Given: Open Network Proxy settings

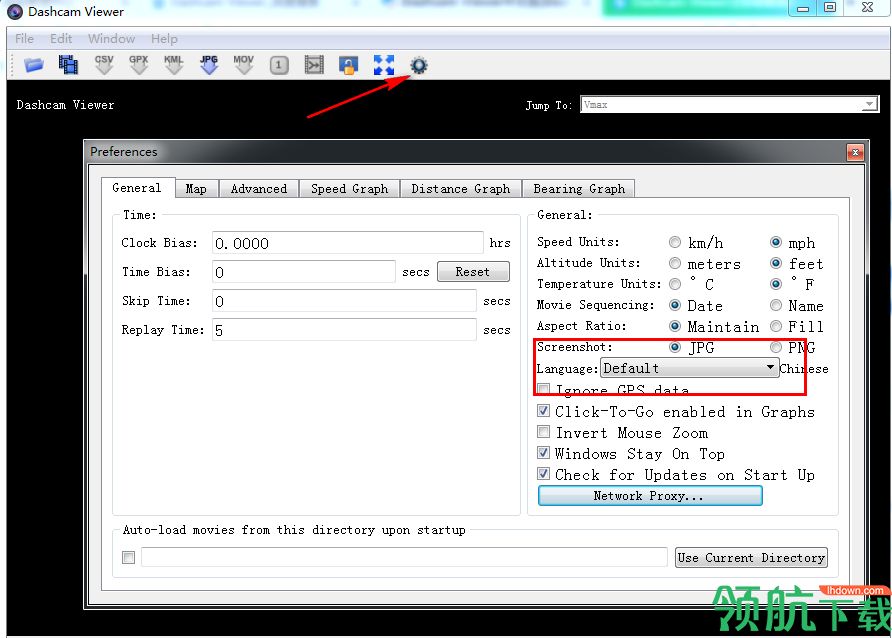Looking at the screenshot, I should point(649,496).
